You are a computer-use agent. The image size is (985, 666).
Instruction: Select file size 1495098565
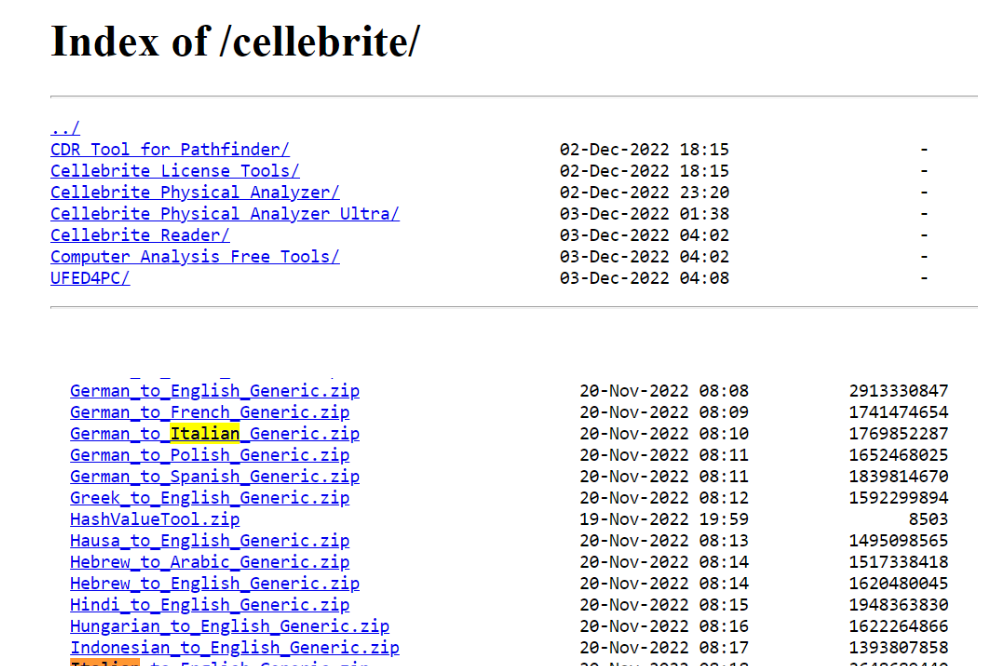[898, 540]
